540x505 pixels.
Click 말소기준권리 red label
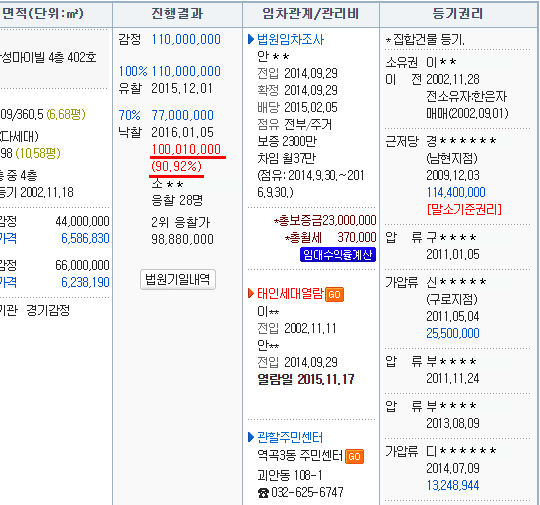coord(464,209)
